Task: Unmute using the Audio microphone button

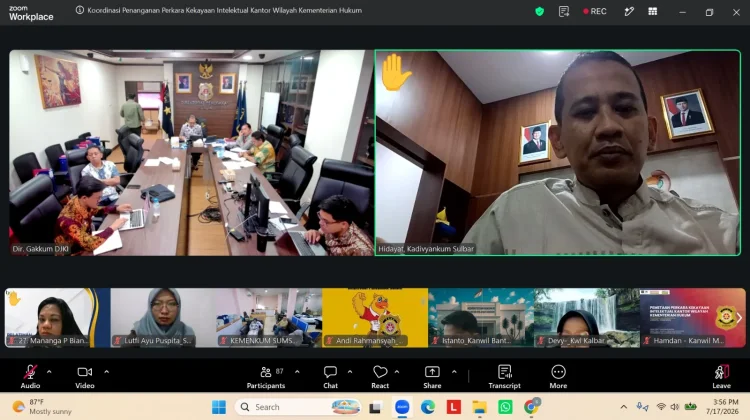Action: (30, 376)
